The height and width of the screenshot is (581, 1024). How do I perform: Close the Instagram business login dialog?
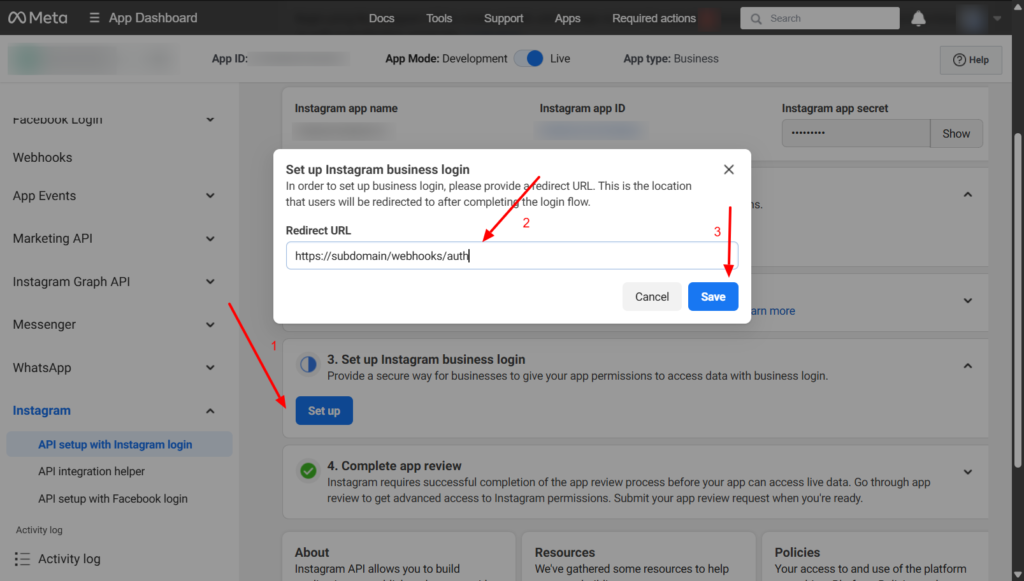(729, 170)
